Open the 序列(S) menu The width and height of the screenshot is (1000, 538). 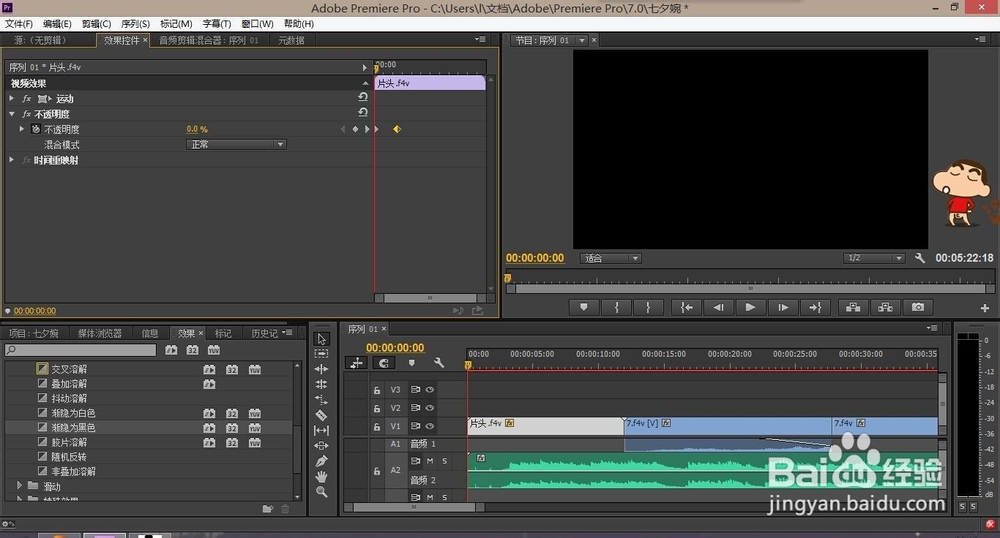(135, 24)
